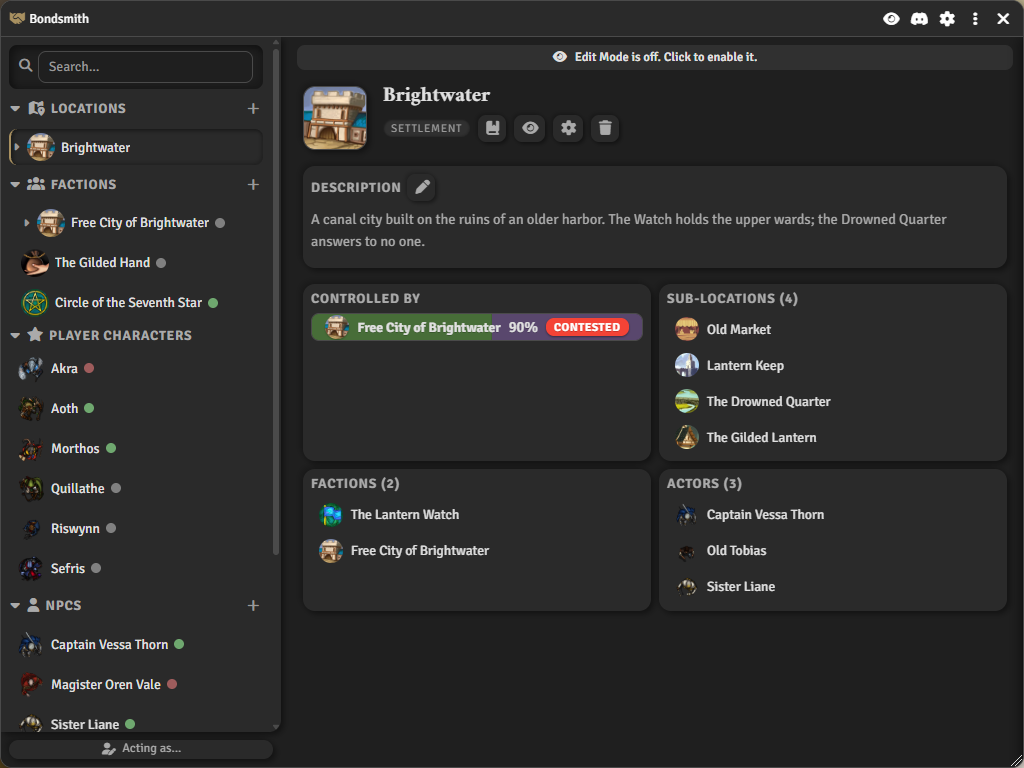Image resolution: width=1024 pixels, height=768 pixels.
Task: Open the Bondsmith settings gear in the title bar
Action: 947,19
